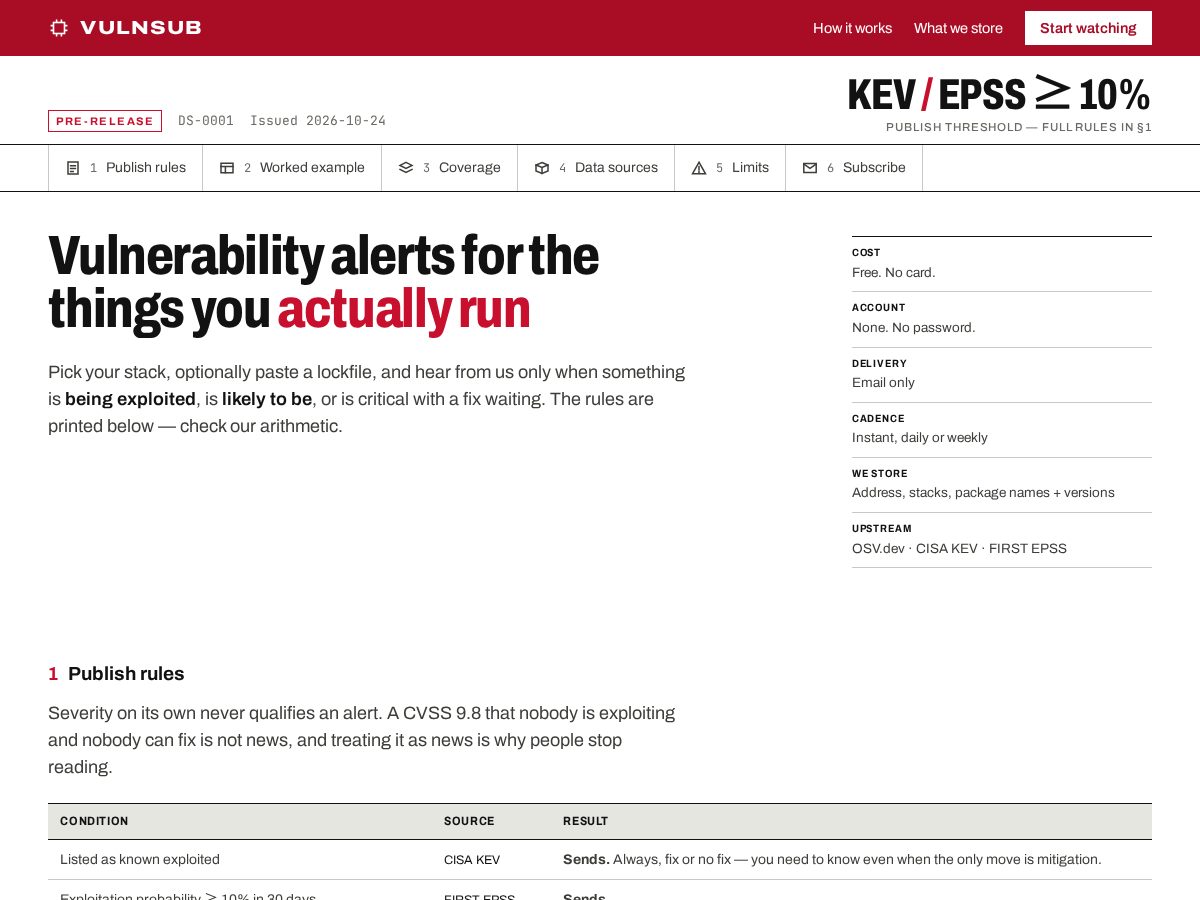1200x900 pixels.
Task: Click the Start watching button
Action: tap(1088, 28)
